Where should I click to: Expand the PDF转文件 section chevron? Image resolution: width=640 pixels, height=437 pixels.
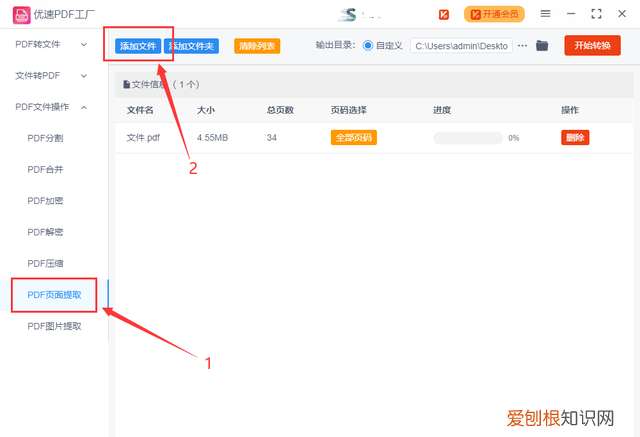[x=84, y=44]
